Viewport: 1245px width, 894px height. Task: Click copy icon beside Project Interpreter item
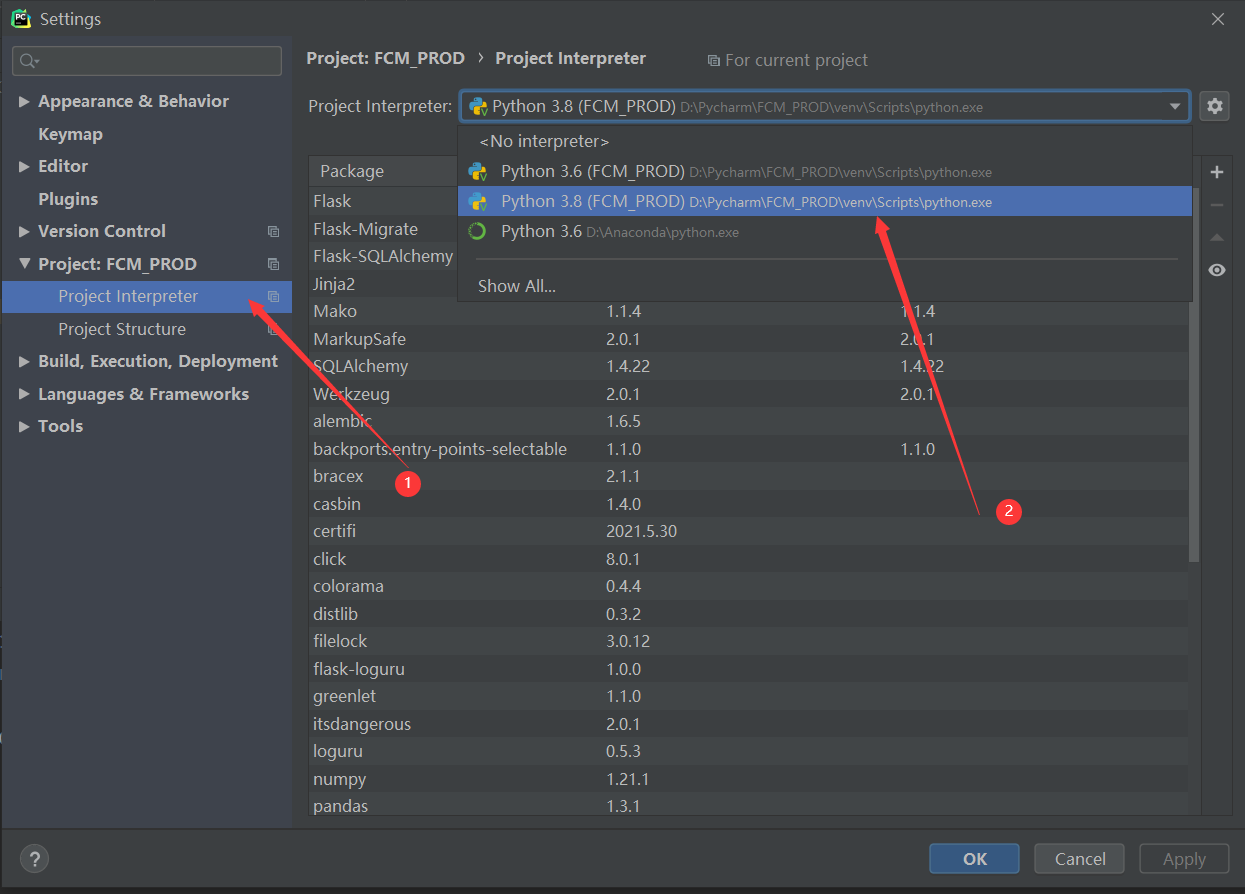(273, 296)
